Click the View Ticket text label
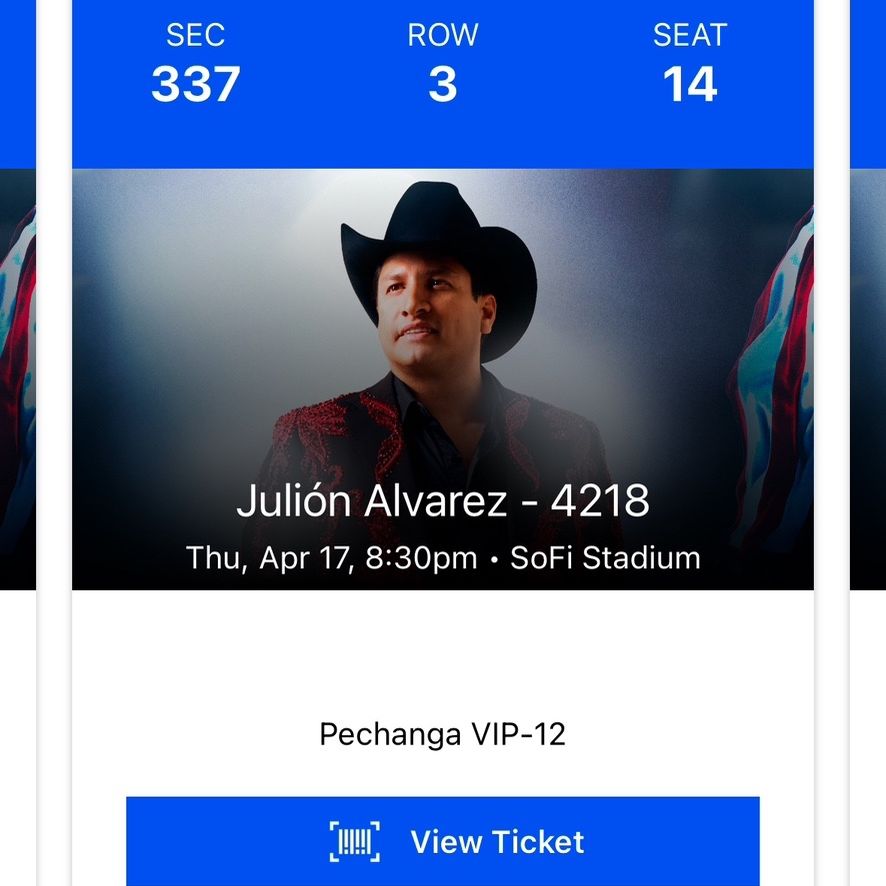The width and height of the screenshot is (886, 886). (497, 842)
